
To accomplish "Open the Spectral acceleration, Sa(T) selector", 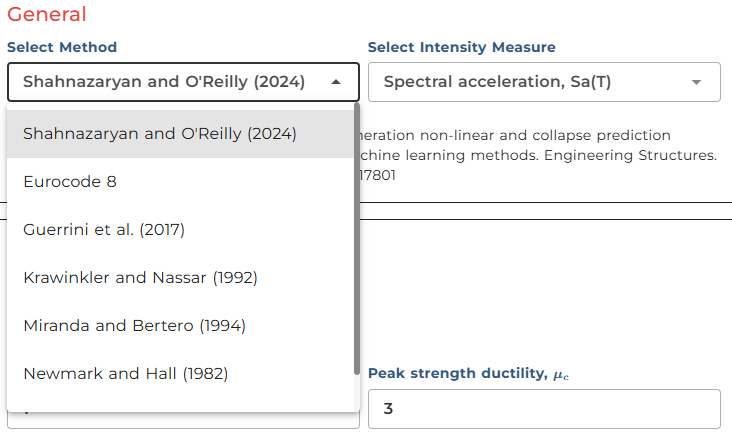I will 497,82.
